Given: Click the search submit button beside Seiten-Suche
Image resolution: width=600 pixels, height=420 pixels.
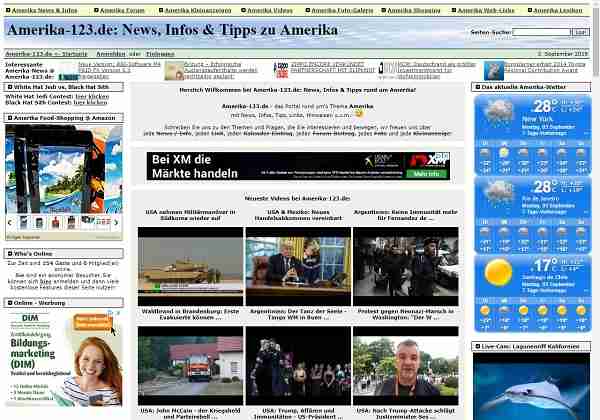Looking at the screenshot, I should tap(580, 33).
